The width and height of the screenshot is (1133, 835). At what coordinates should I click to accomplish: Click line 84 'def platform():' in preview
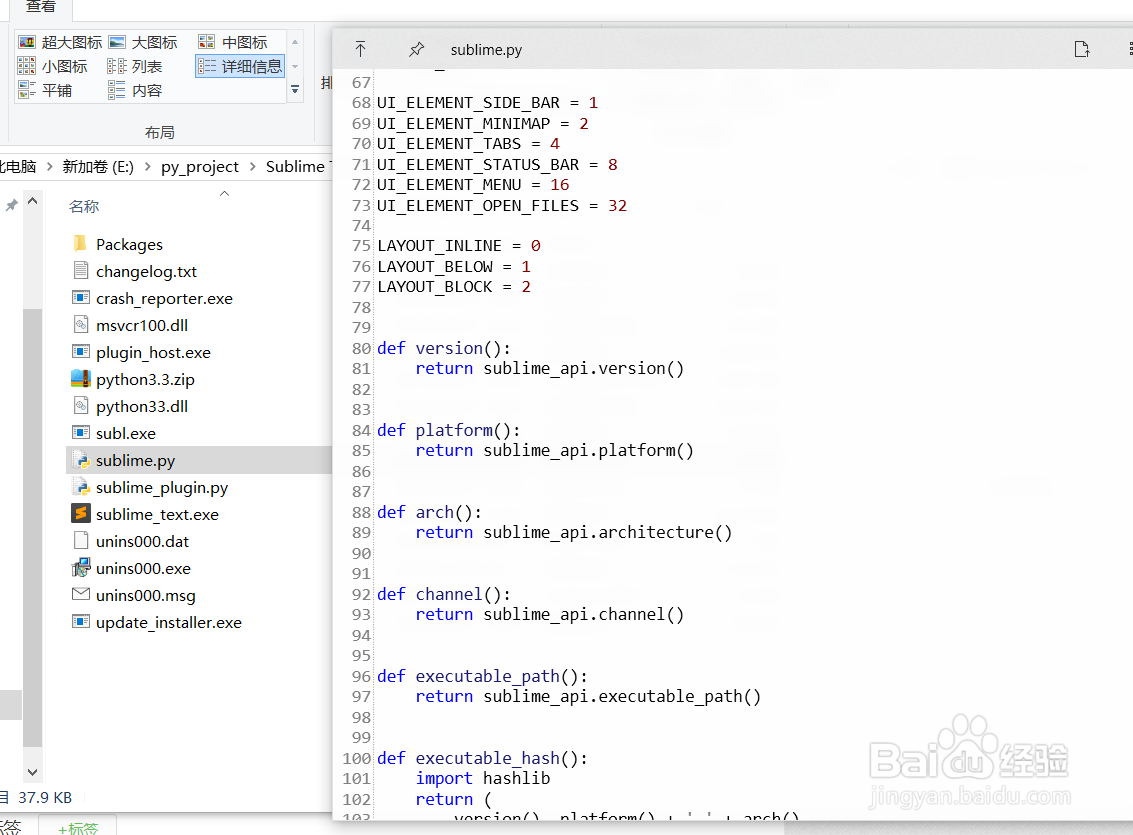coord(449,431)
